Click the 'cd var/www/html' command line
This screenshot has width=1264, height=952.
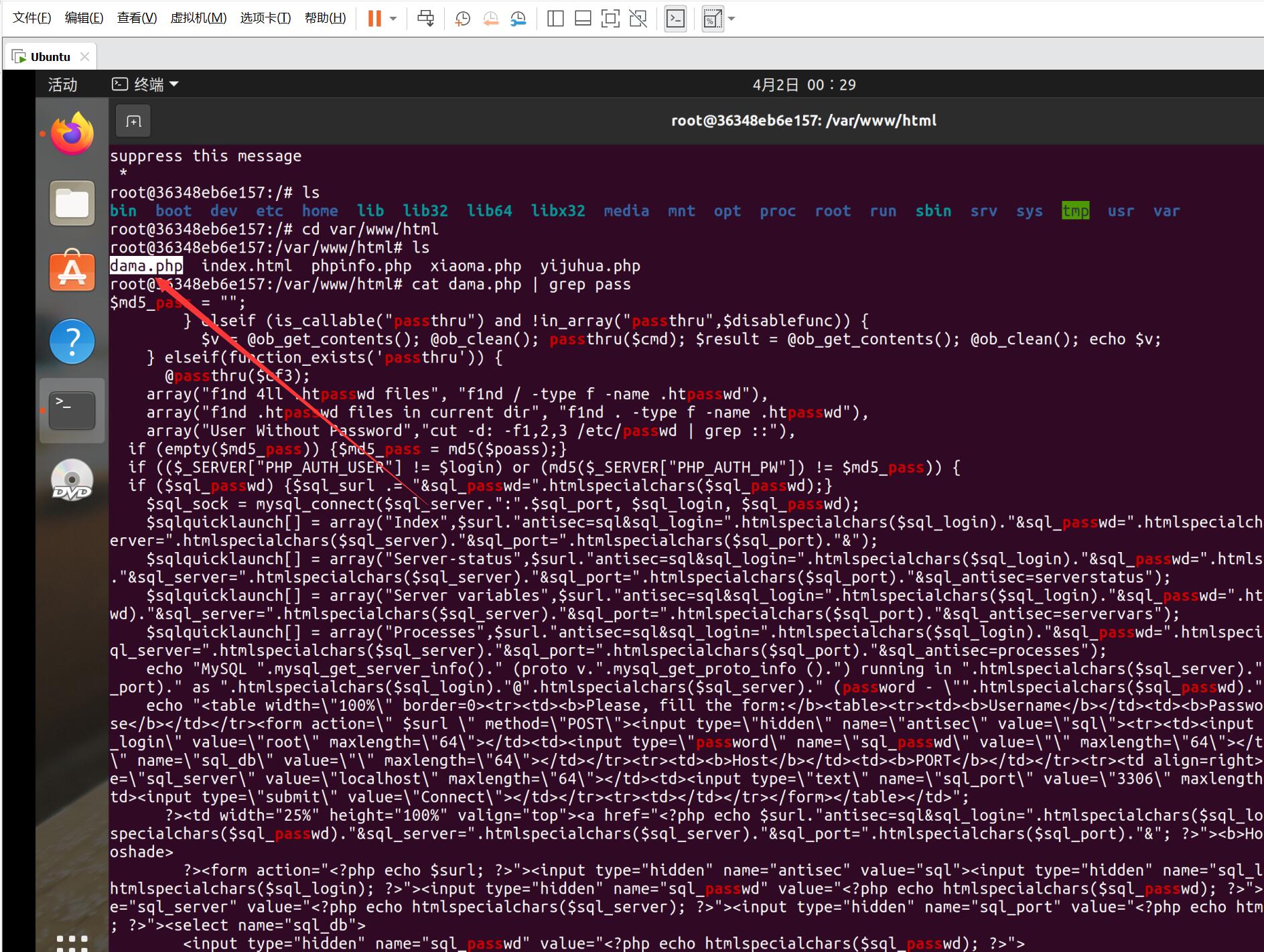pyautogui.click(x=370, y=229)
